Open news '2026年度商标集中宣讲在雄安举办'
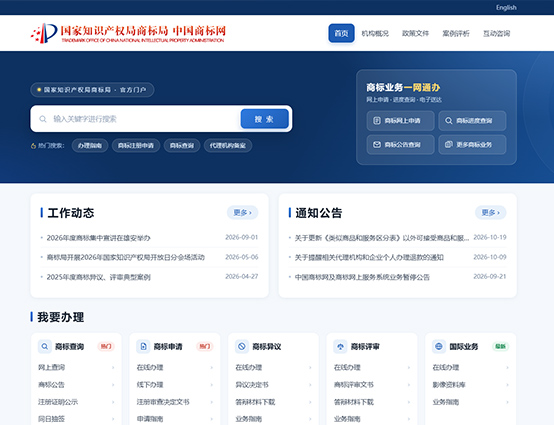This screenshot has height=425, width=554. point(99,238)
